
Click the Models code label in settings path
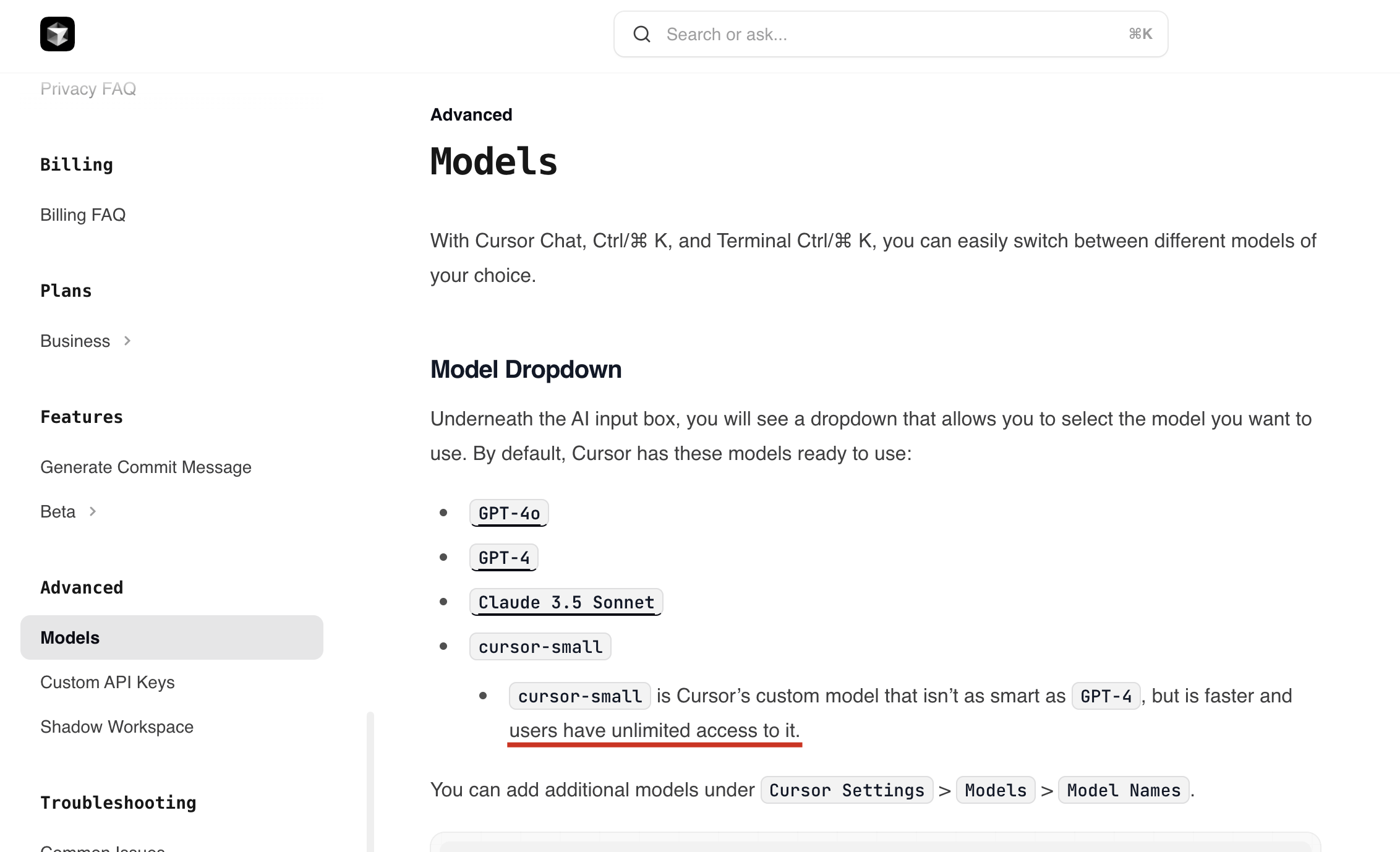996,790
